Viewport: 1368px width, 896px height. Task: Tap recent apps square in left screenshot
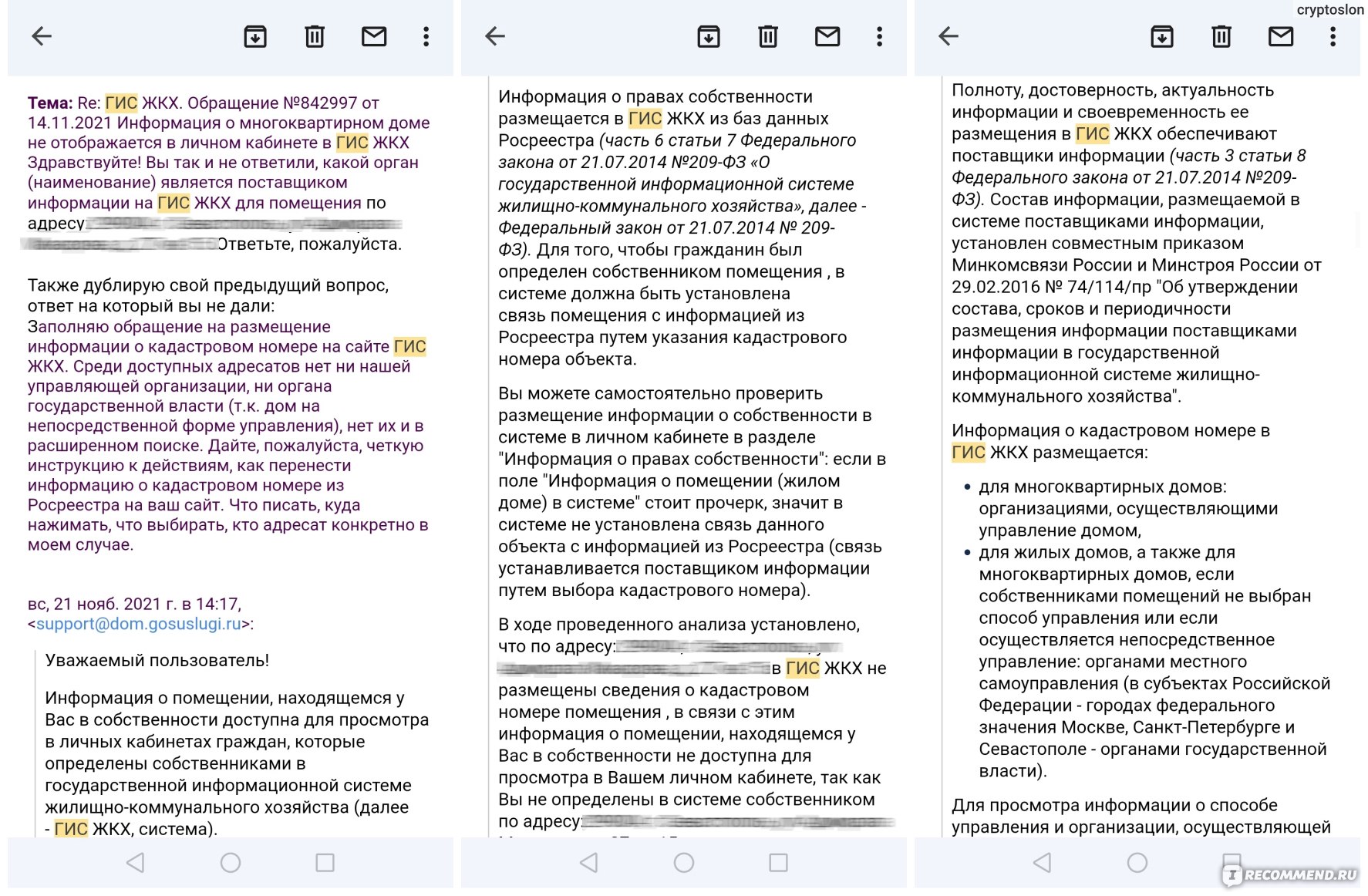click(x=325, y=862)
